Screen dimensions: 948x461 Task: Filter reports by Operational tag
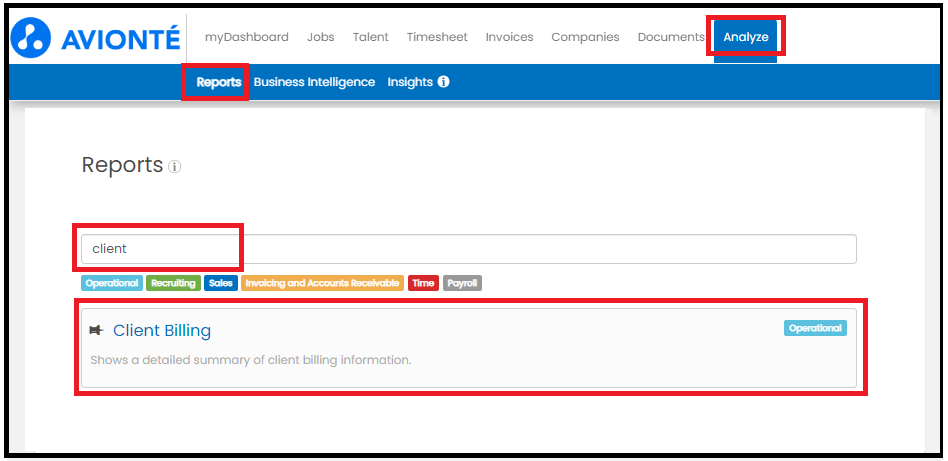click(x=112, y=283)
